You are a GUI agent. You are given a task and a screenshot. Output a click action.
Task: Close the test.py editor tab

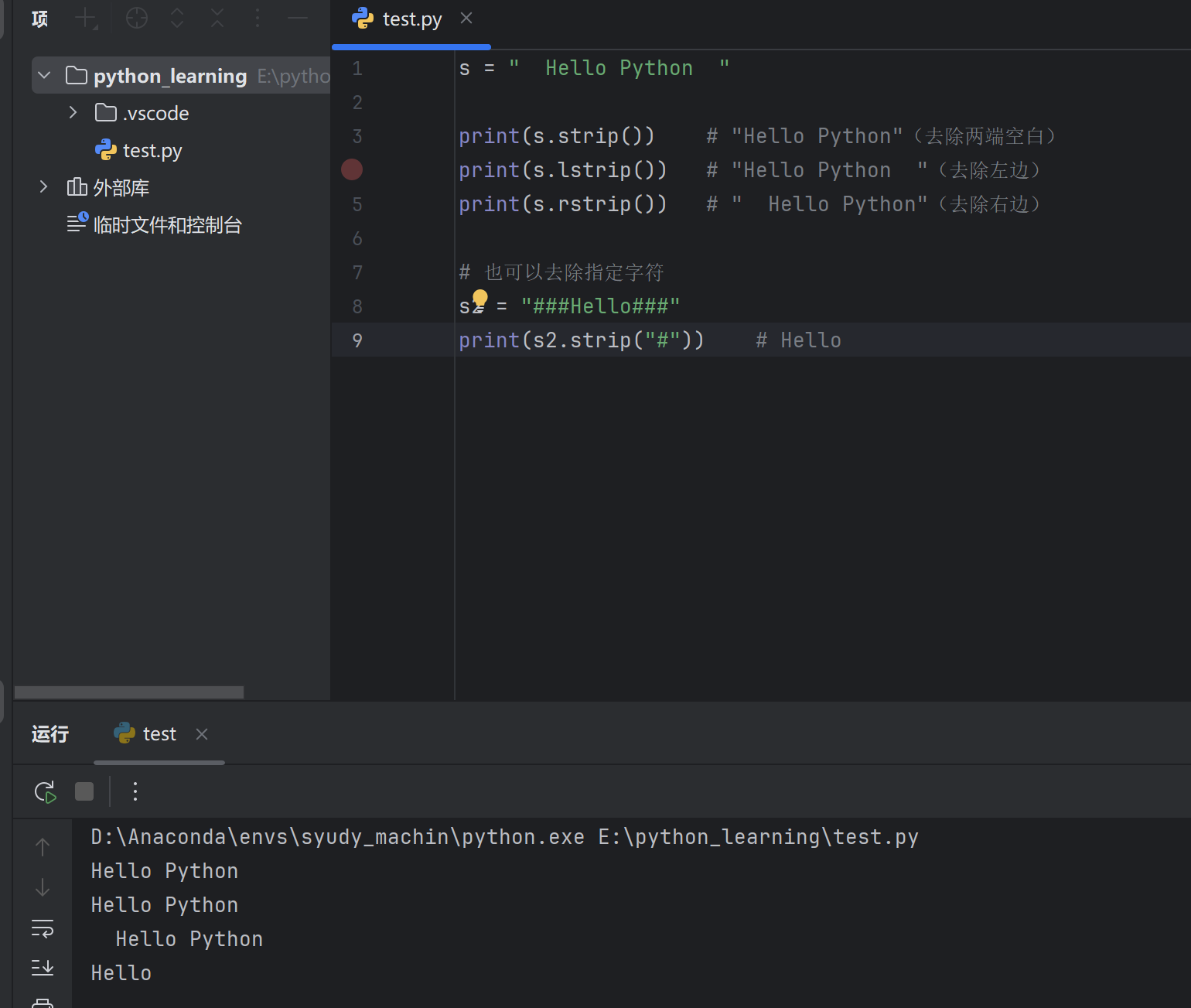(x=466, y=19)
